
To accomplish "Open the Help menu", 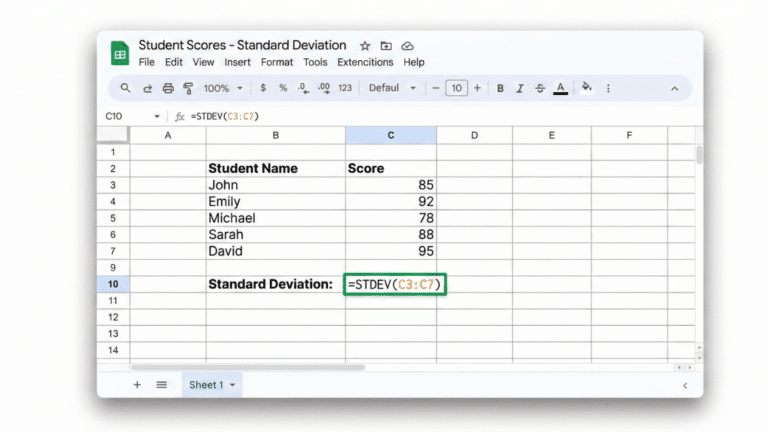I will pyautogui.click(x=414, y=62).
